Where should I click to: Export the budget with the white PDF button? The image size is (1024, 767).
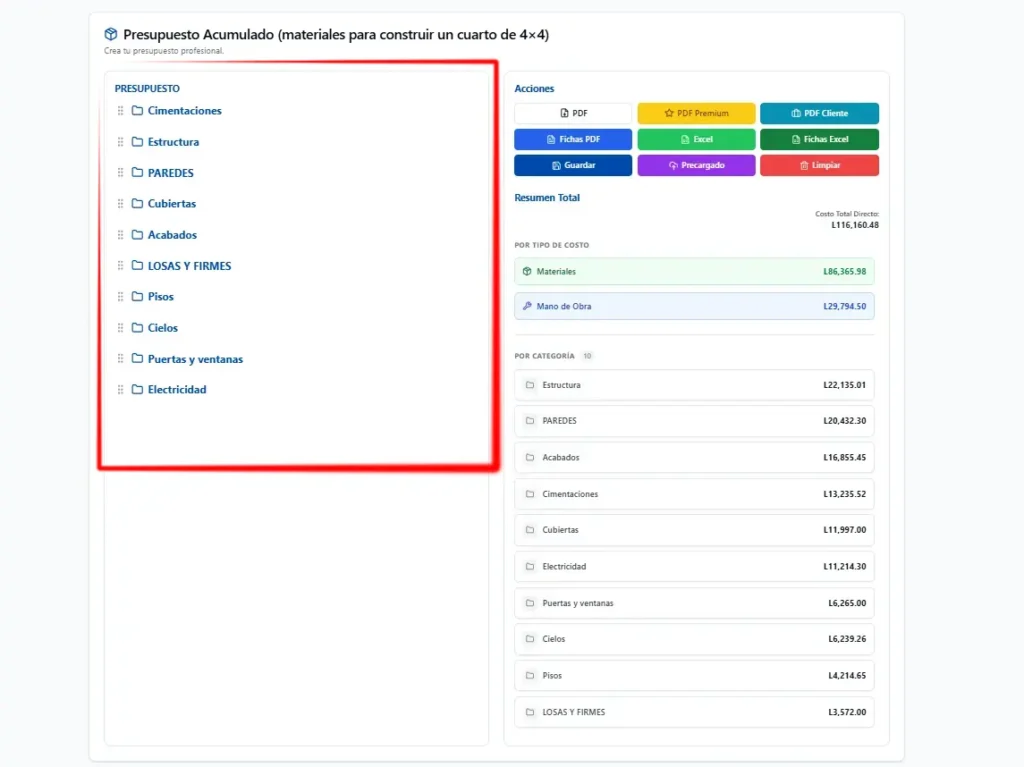click(x=573, y=113)
